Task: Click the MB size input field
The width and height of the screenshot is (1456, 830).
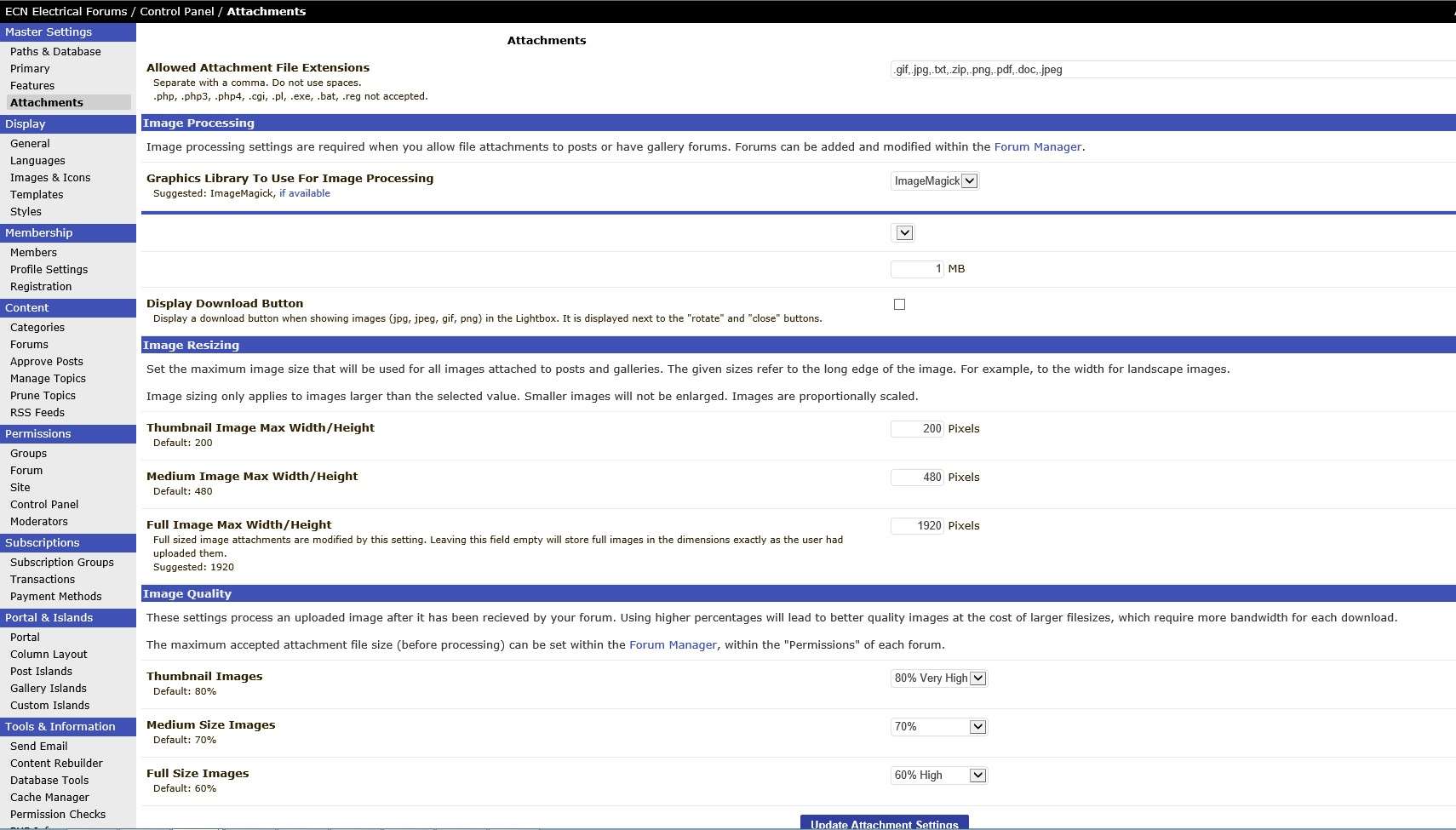Action: (x=917, y=268)
